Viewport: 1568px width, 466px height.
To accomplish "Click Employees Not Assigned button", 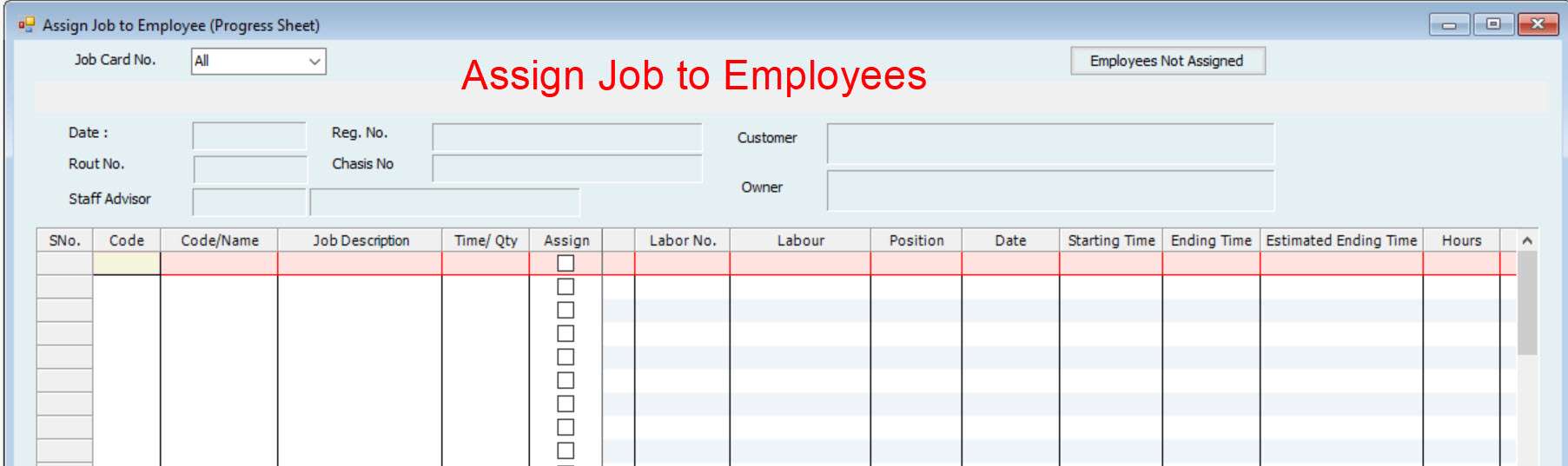I will (x=1168, y=61).
